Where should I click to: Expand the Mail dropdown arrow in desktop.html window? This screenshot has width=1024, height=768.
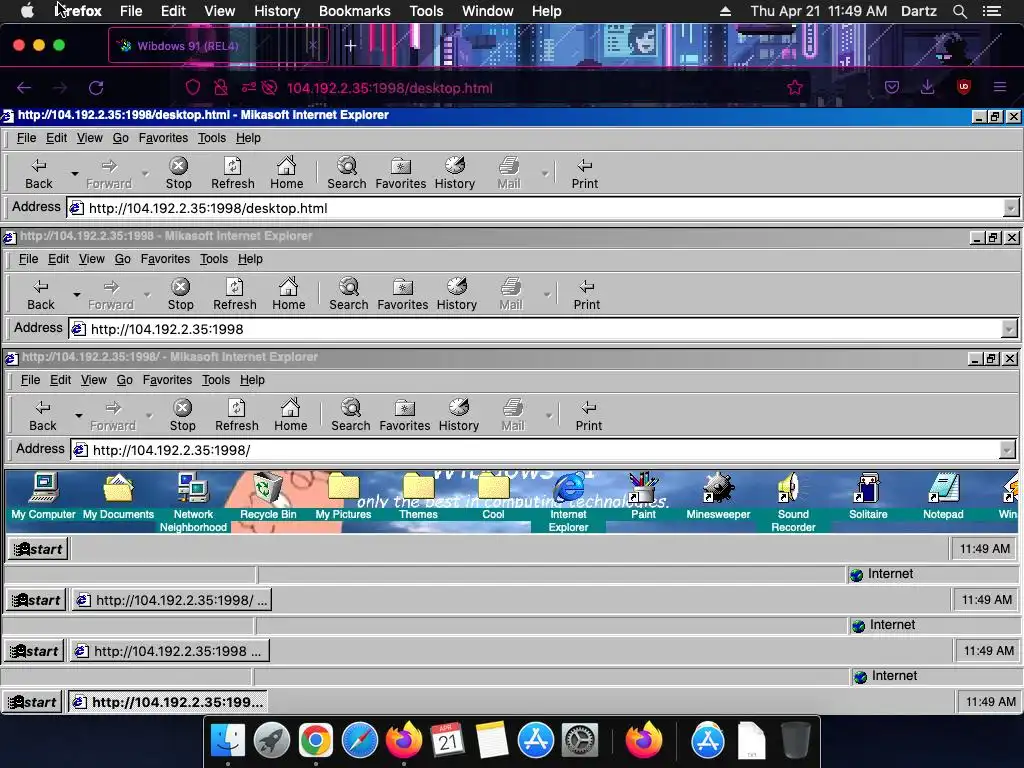coord(545,174)
